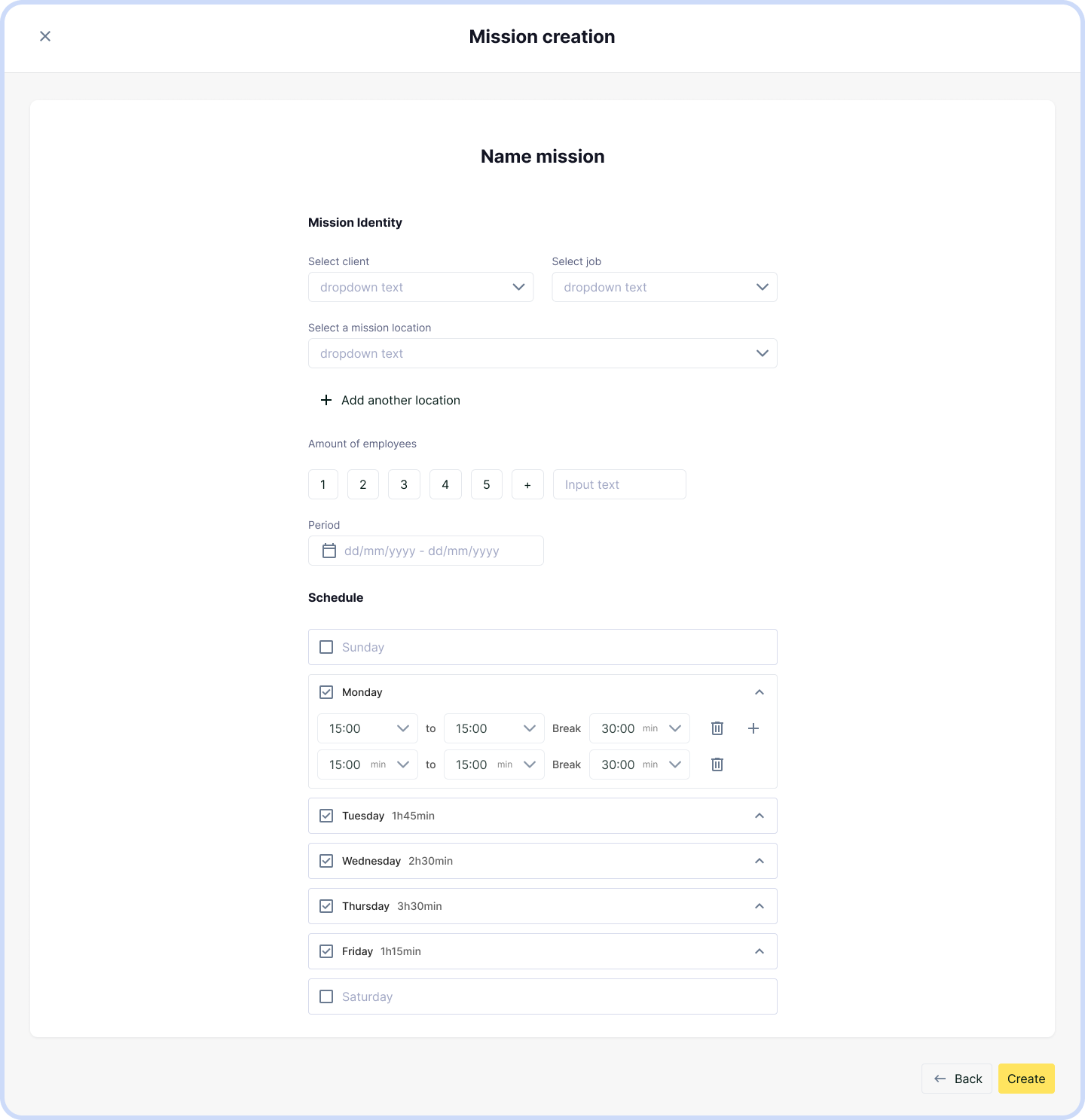
Task: Close the Mission creation dialog with X icon
Action: pyautogui.click(x=45, y=36)
